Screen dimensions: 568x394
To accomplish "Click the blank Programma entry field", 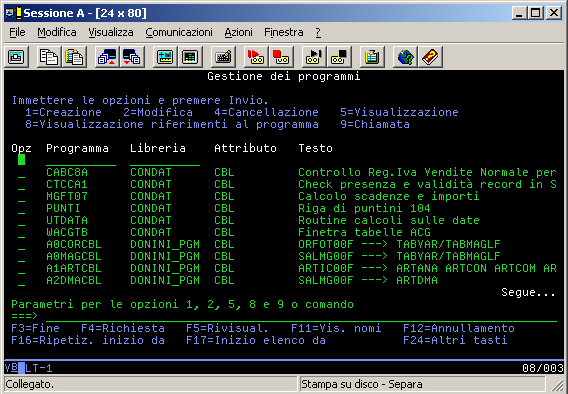I will click(81, 160).
